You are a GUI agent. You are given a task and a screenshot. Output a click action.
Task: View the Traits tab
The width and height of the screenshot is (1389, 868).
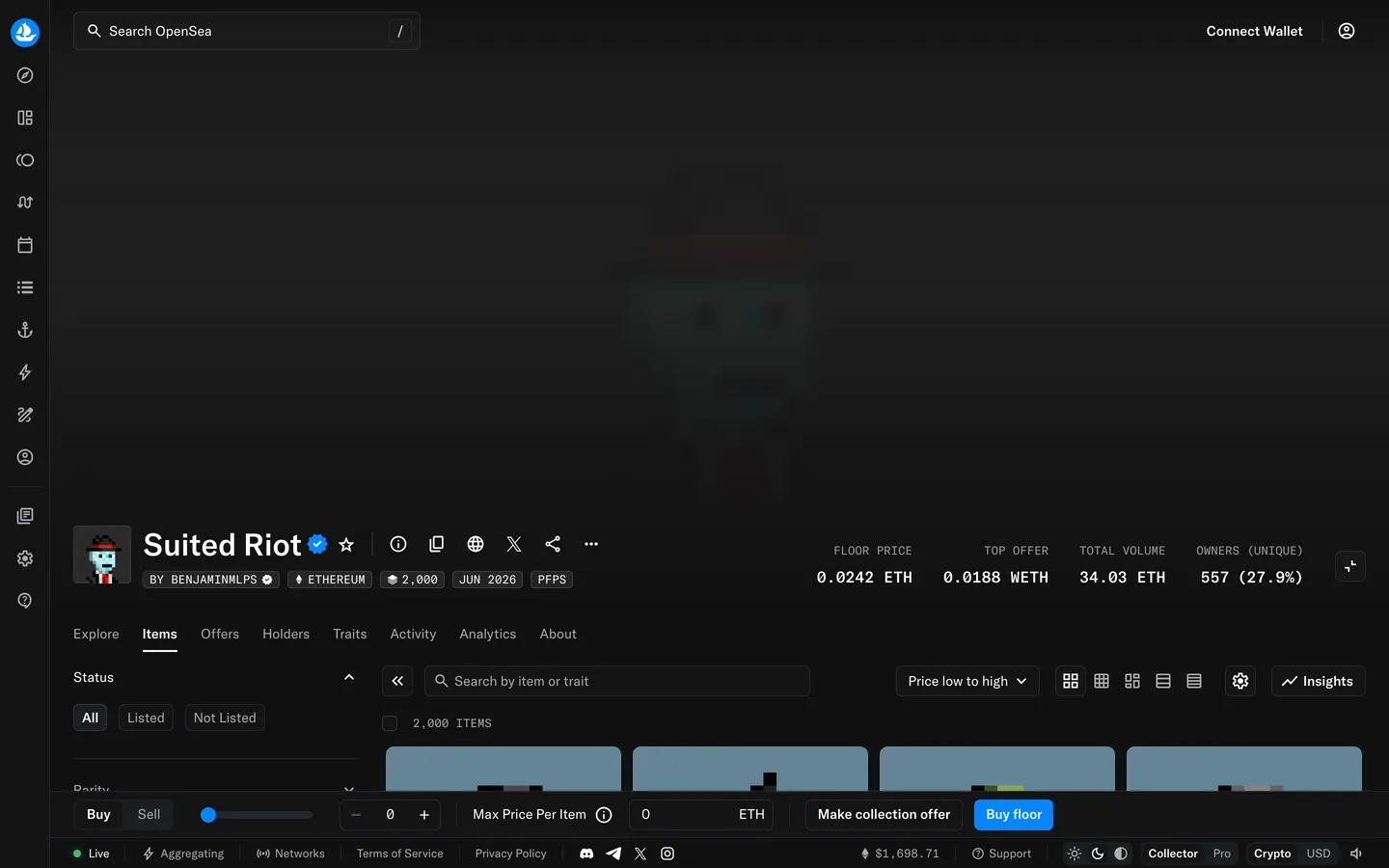tap(350, 635)
